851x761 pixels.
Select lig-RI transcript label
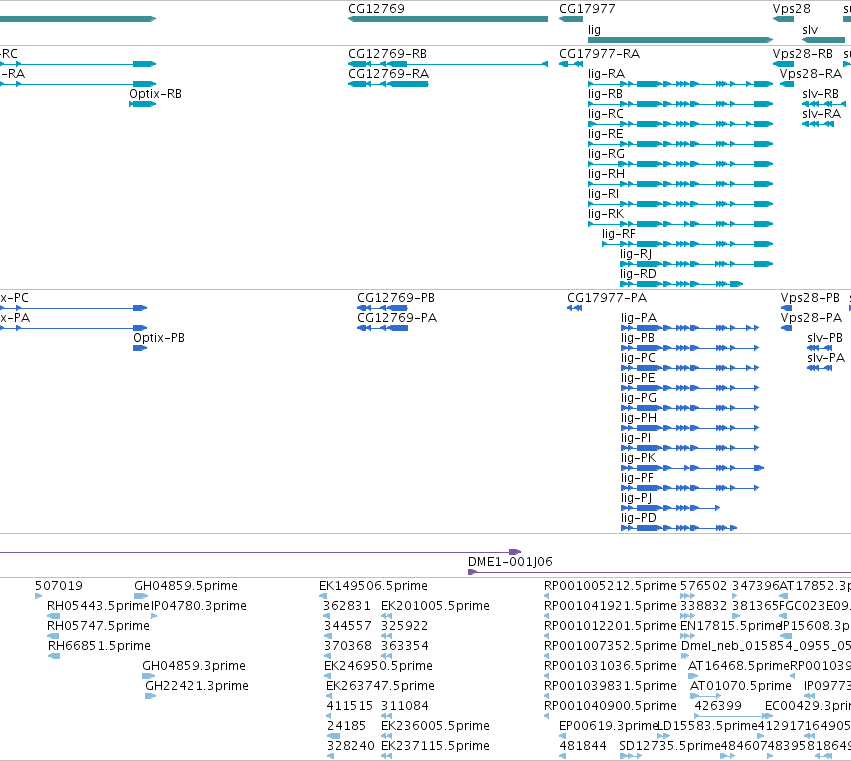click(x=604, y=194)
